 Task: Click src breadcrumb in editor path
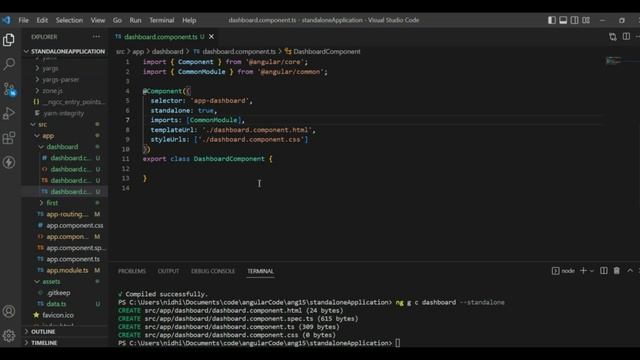coord(120,51)
